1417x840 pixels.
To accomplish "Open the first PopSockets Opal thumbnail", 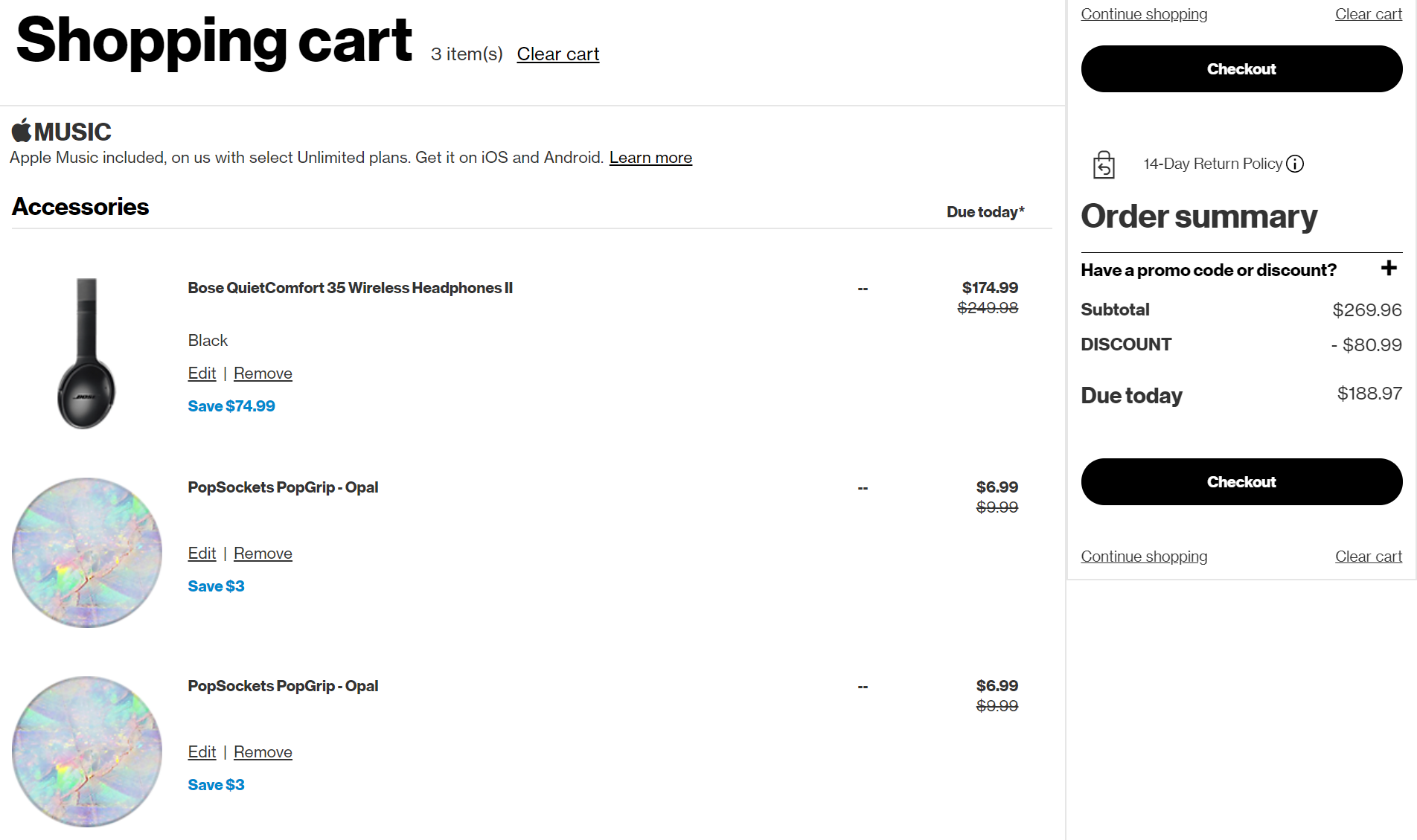I will (x=87, y=553).
